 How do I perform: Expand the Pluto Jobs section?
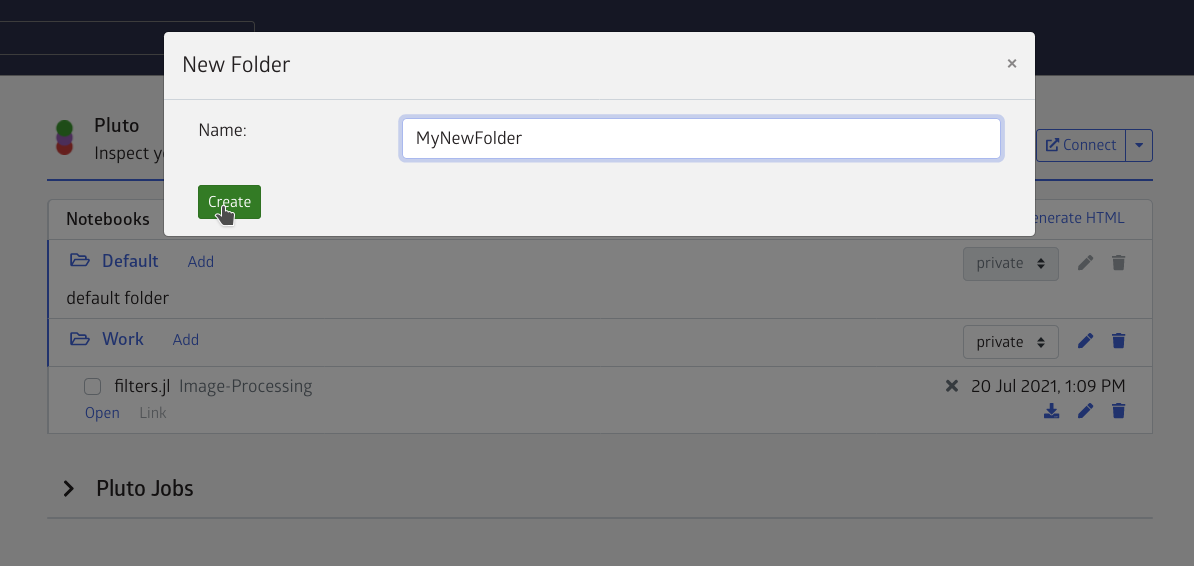tap(69, 488)
